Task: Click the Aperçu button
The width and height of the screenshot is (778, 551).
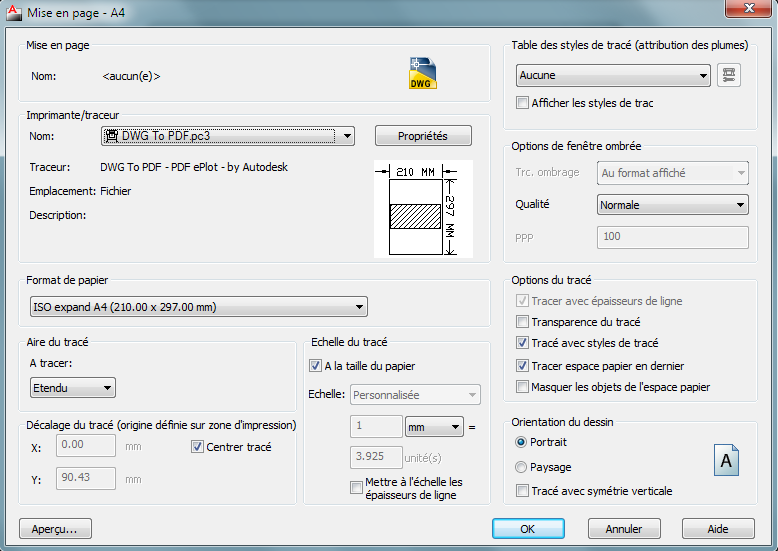Action: pos(55,528)
